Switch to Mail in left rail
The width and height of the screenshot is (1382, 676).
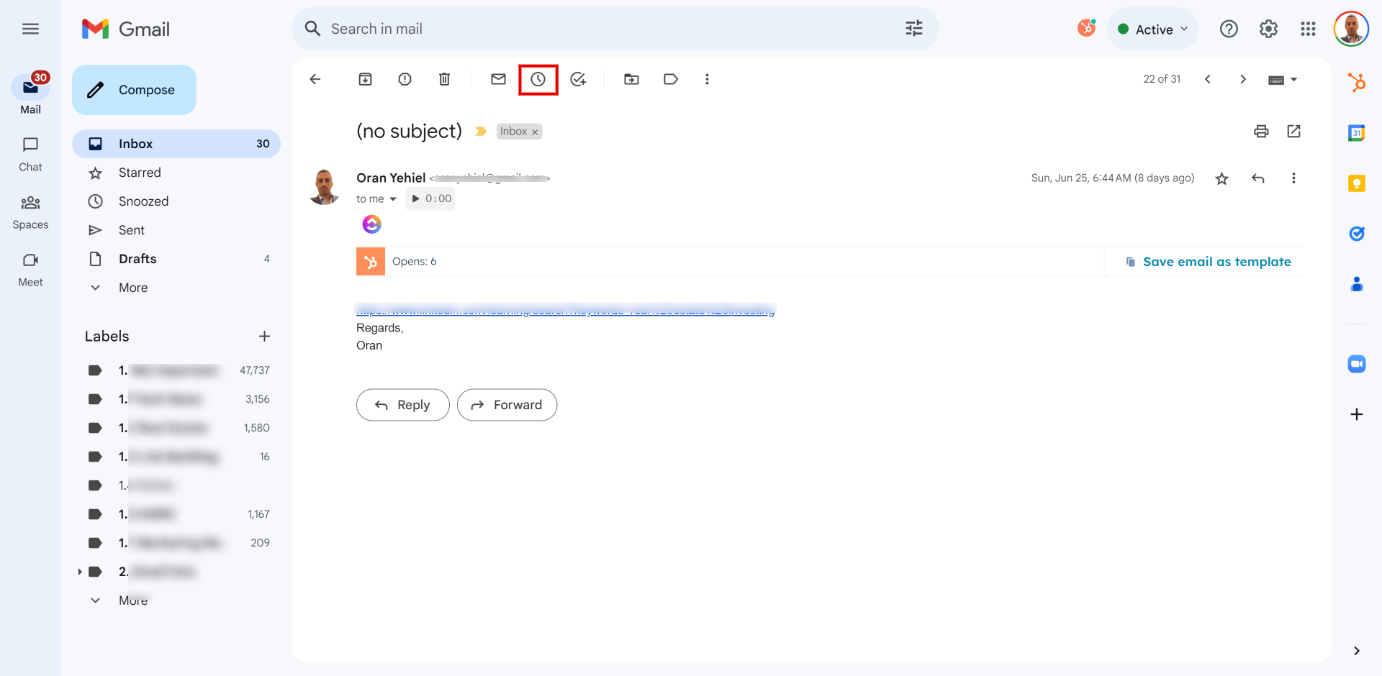[x=31, y=94]
